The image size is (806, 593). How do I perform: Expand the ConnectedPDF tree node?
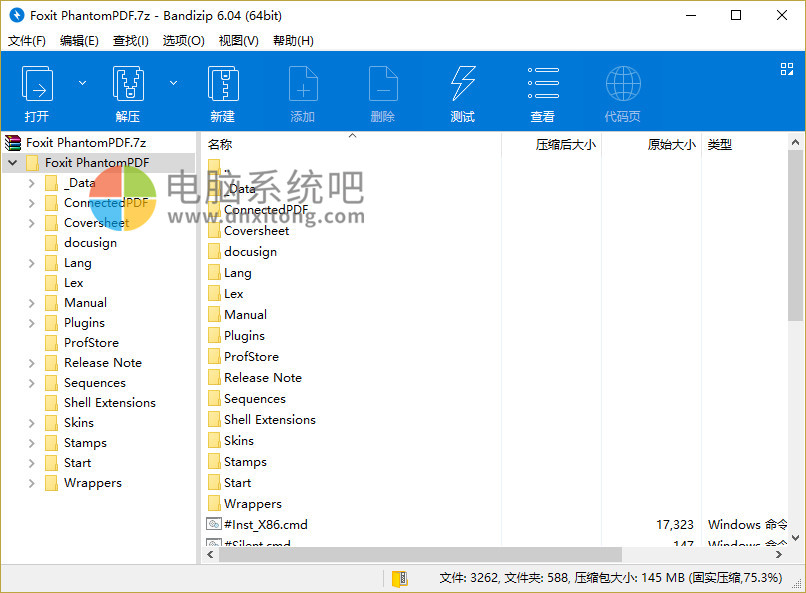tap(31, 203)
